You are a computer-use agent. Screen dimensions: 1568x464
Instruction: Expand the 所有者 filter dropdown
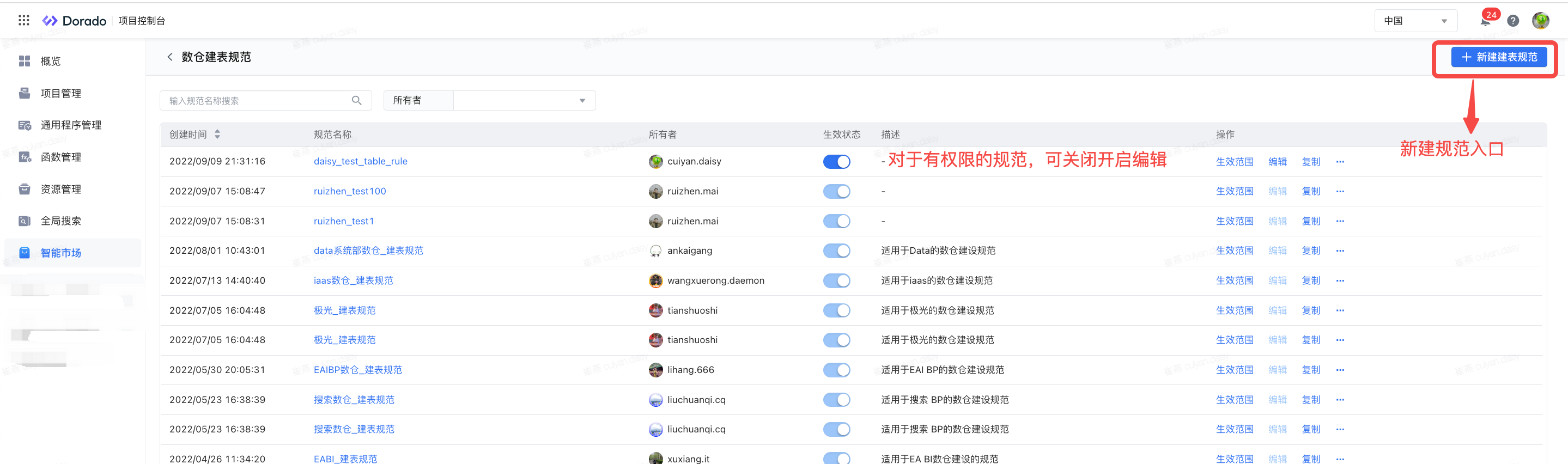pos(524,100)
